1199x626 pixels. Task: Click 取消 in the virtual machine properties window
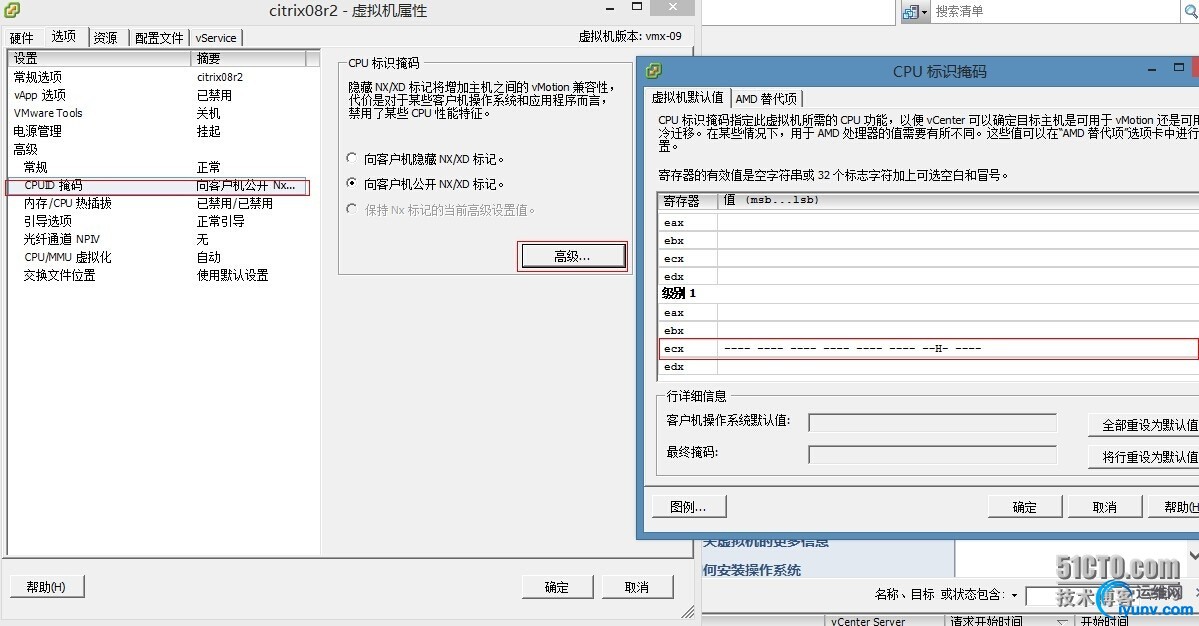click(637, 587)
